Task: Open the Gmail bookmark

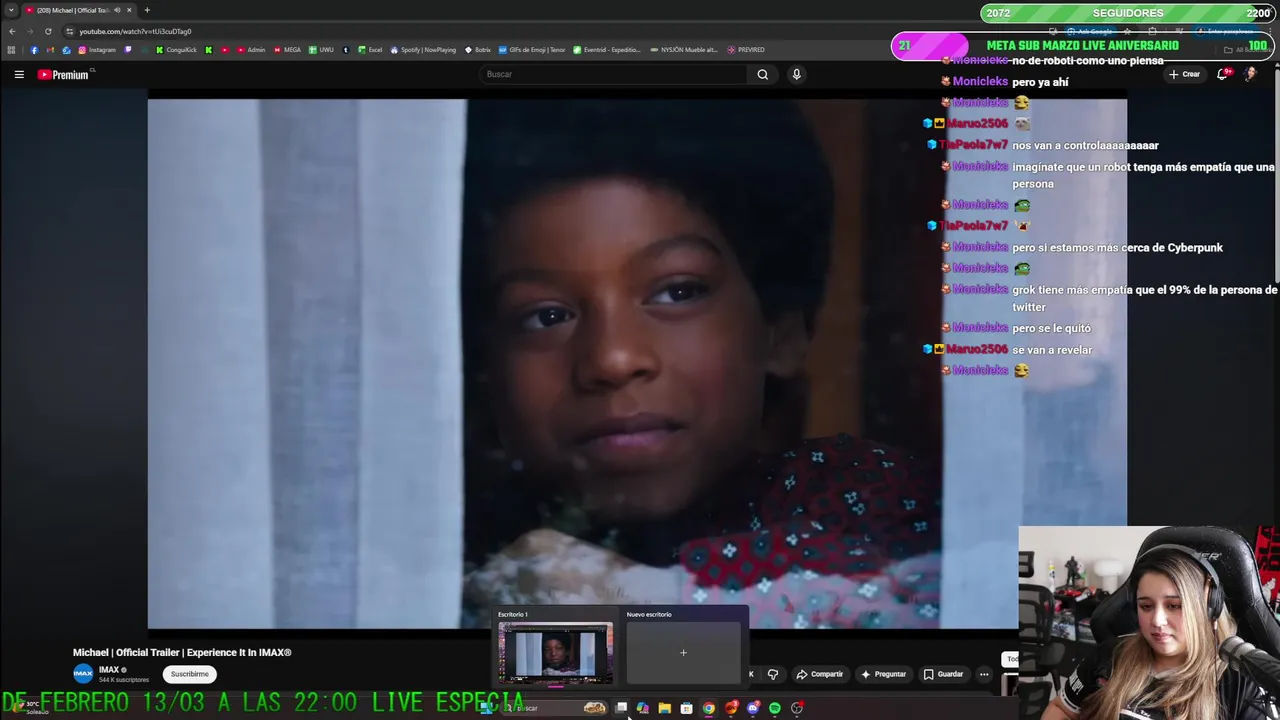Action: (x=50, y=50)
